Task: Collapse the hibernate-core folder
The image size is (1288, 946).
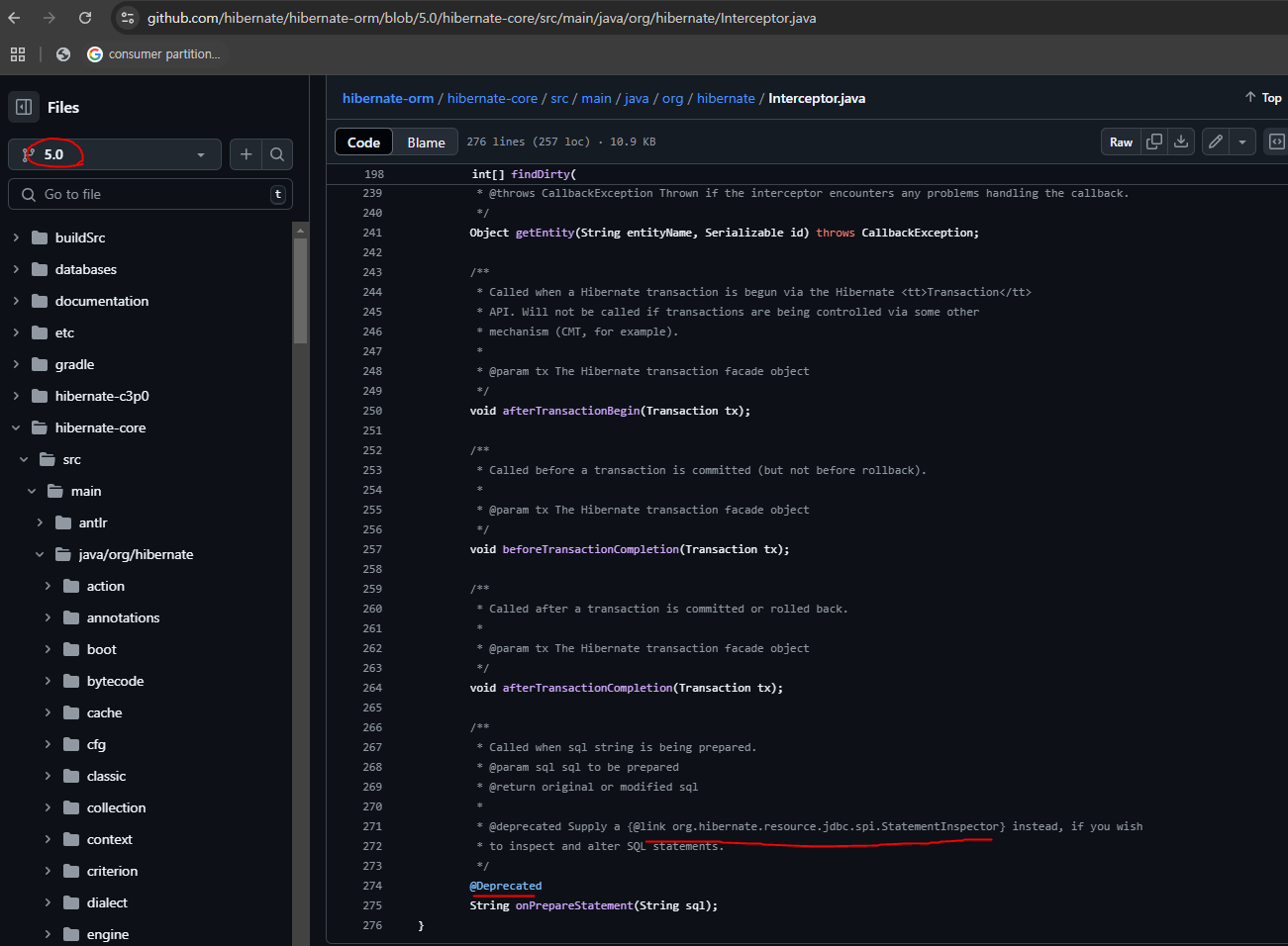Action: pyautogui.click(x=16, y=427)
